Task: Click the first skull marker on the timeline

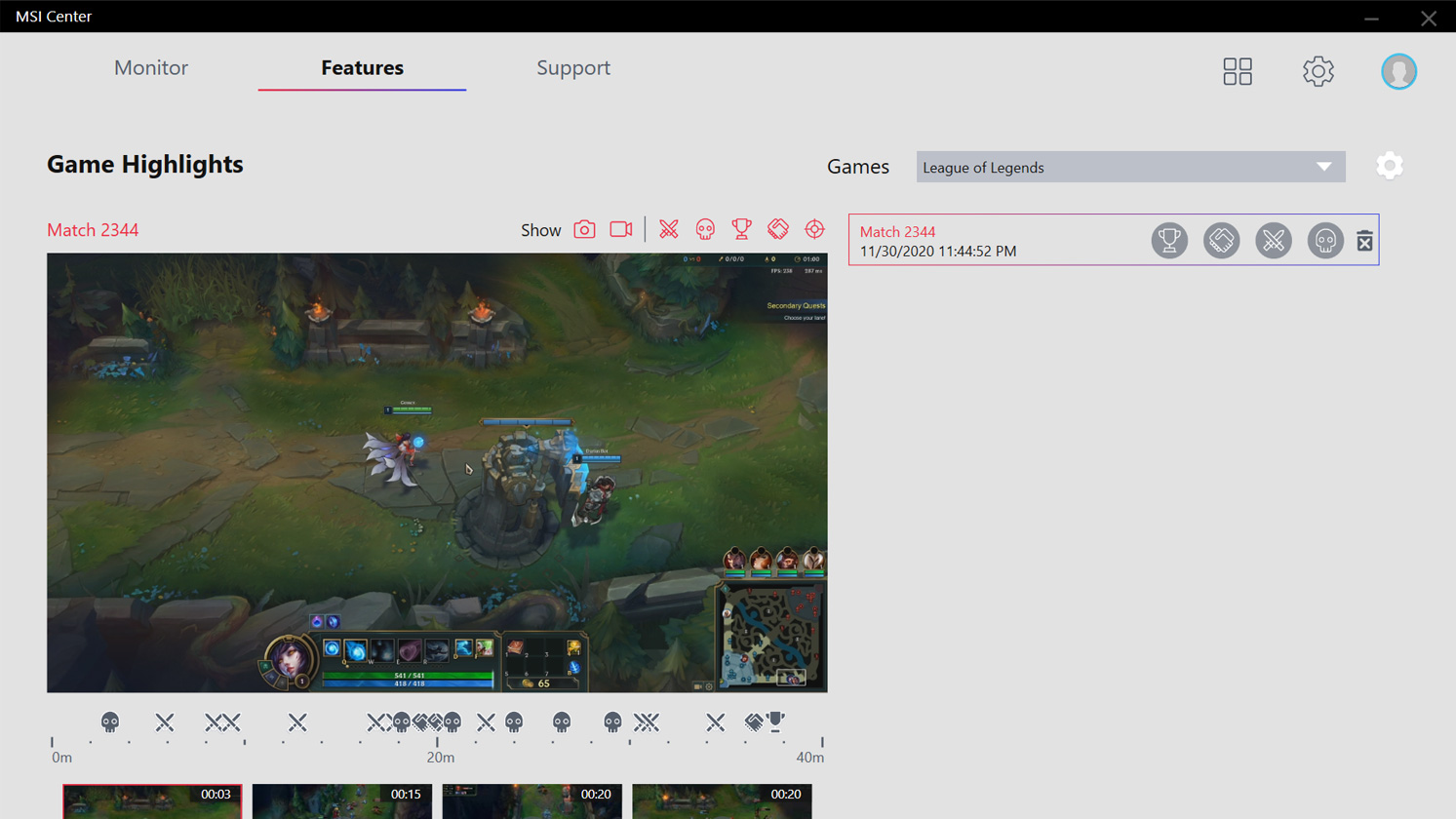Action: (110, 722)
